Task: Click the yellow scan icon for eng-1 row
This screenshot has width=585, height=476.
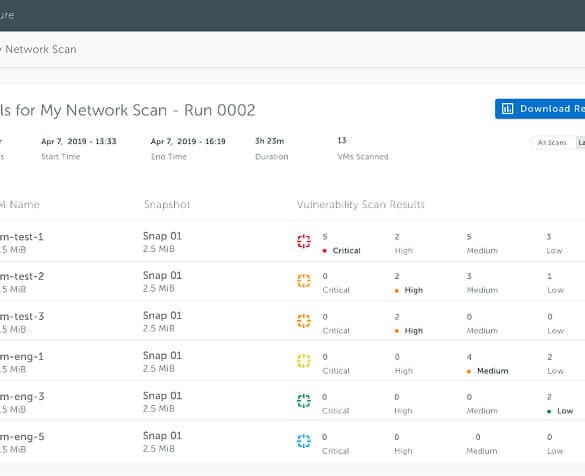Action: pyautogui.click(x=304, y=361)
